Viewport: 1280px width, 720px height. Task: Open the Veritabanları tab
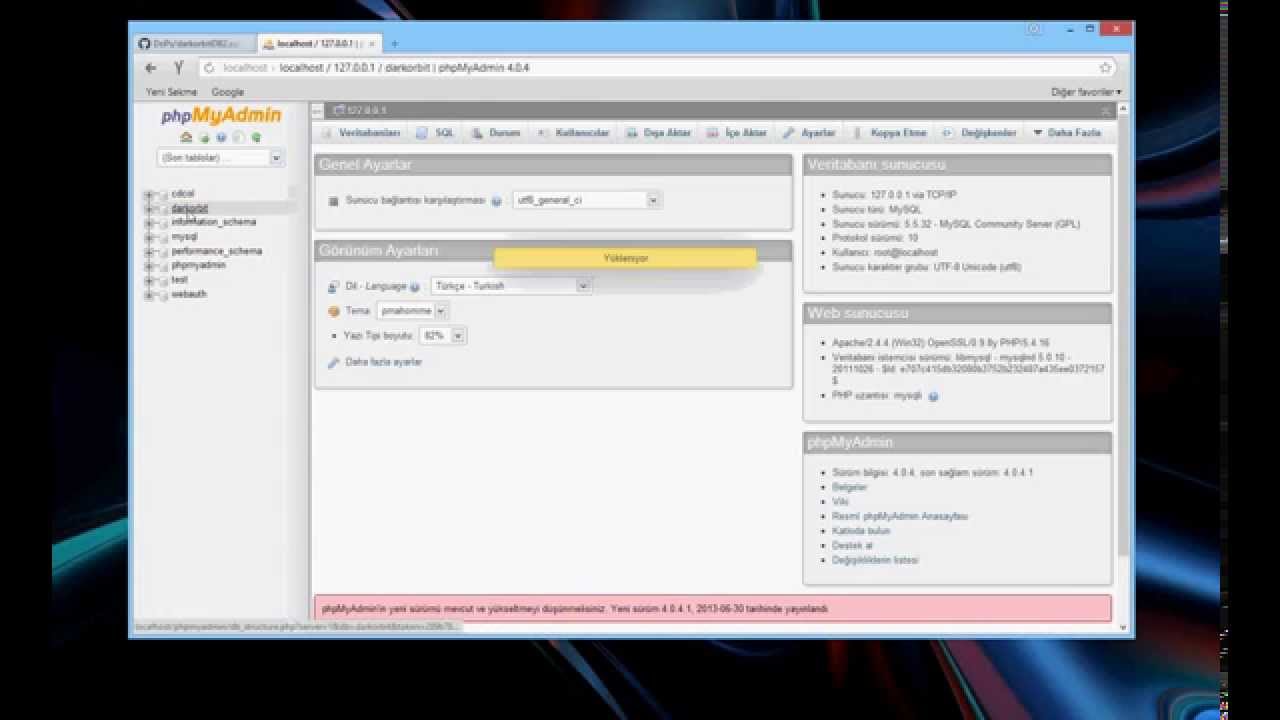(x=361, y=133)
